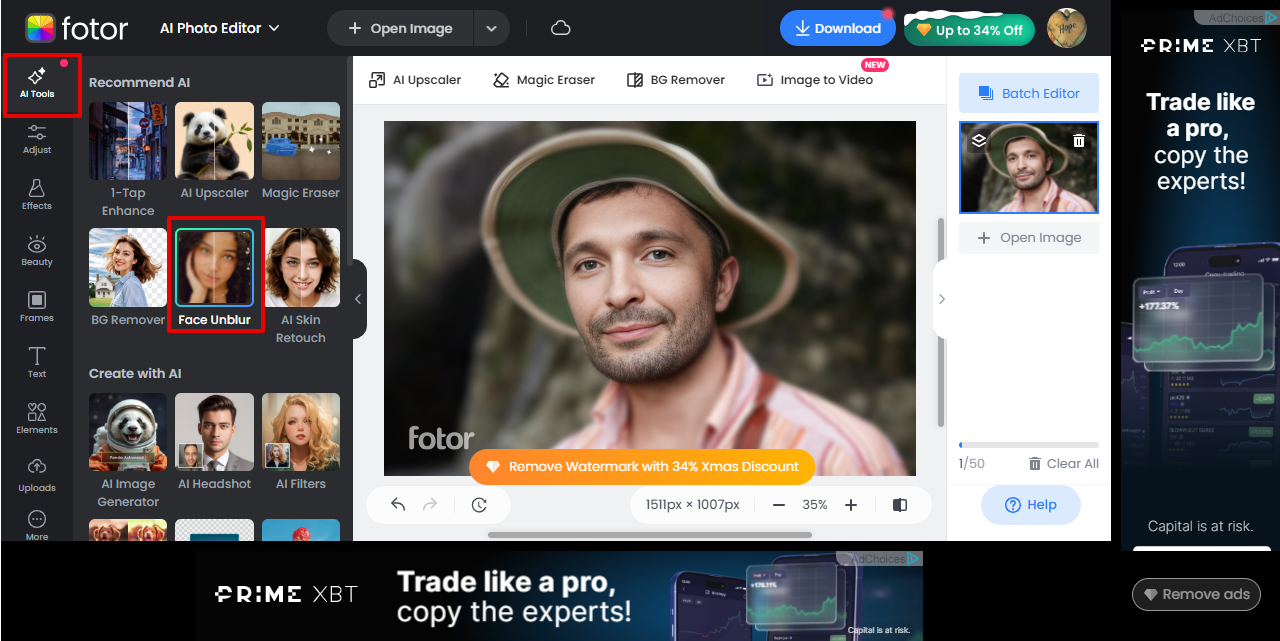Viewport: 1280px width, 641px height.
Task: Adjust the usage progress slider below the layers
Action: pos(1028,444)
